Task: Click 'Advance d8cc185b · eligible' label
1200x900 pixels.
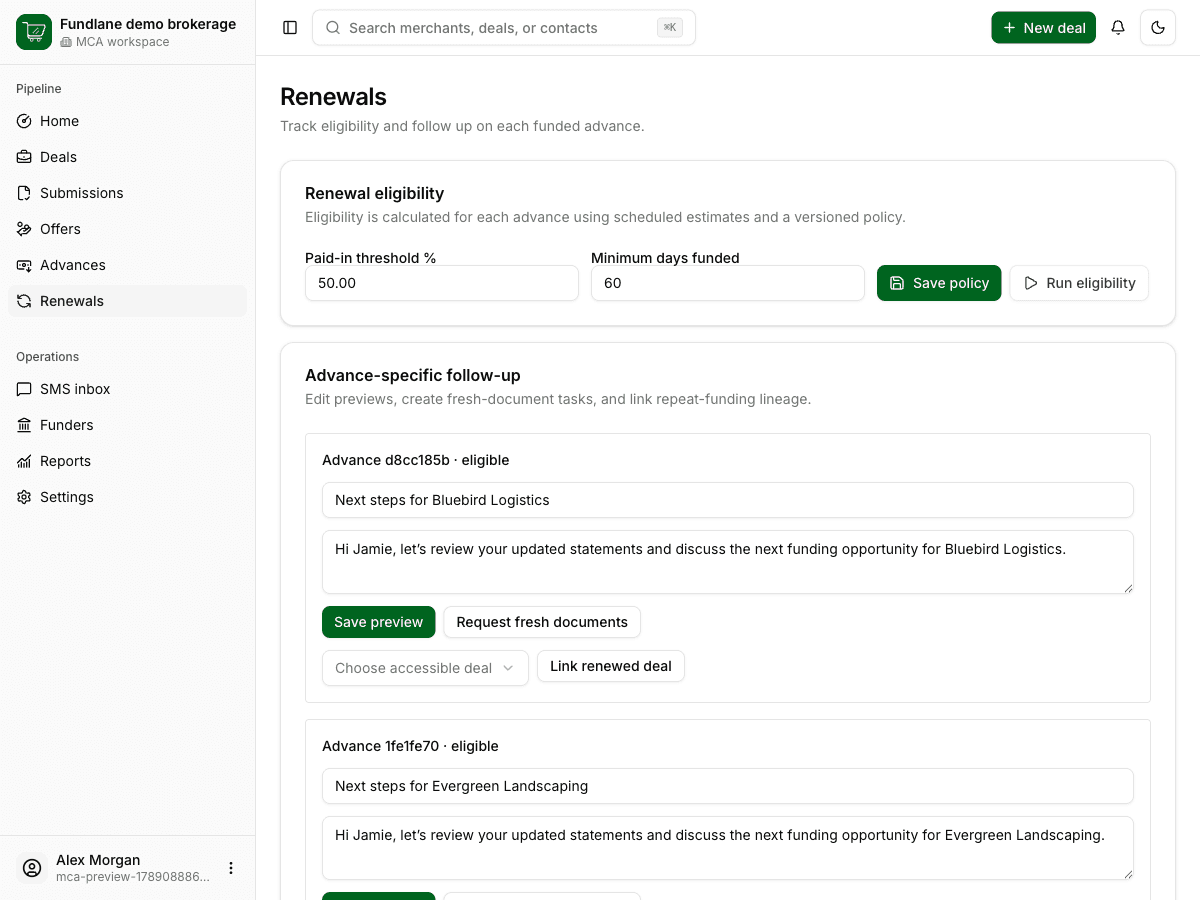Action: [416, 460]
